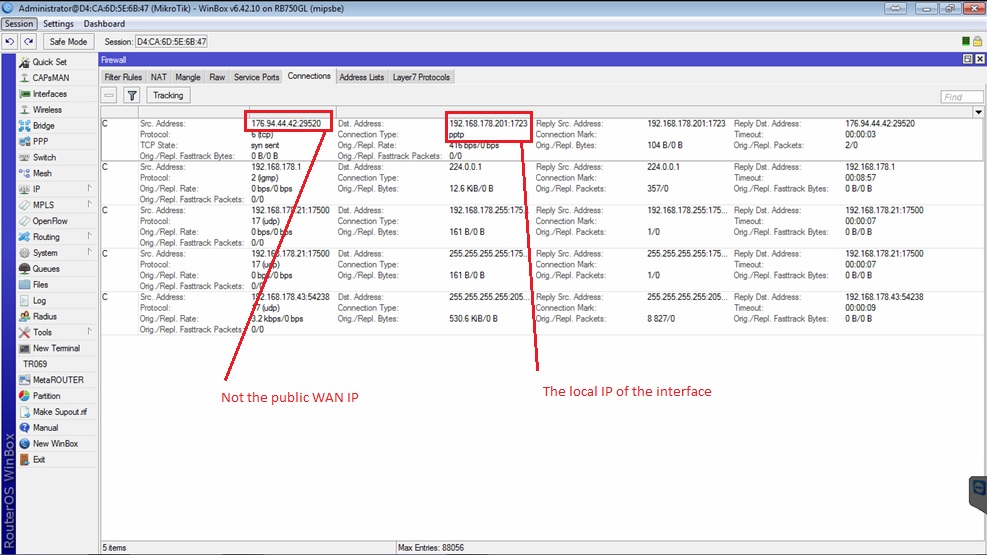This screenshot has height=555, width=987.
Task: Open the Session menu
Action: (19, 23)
